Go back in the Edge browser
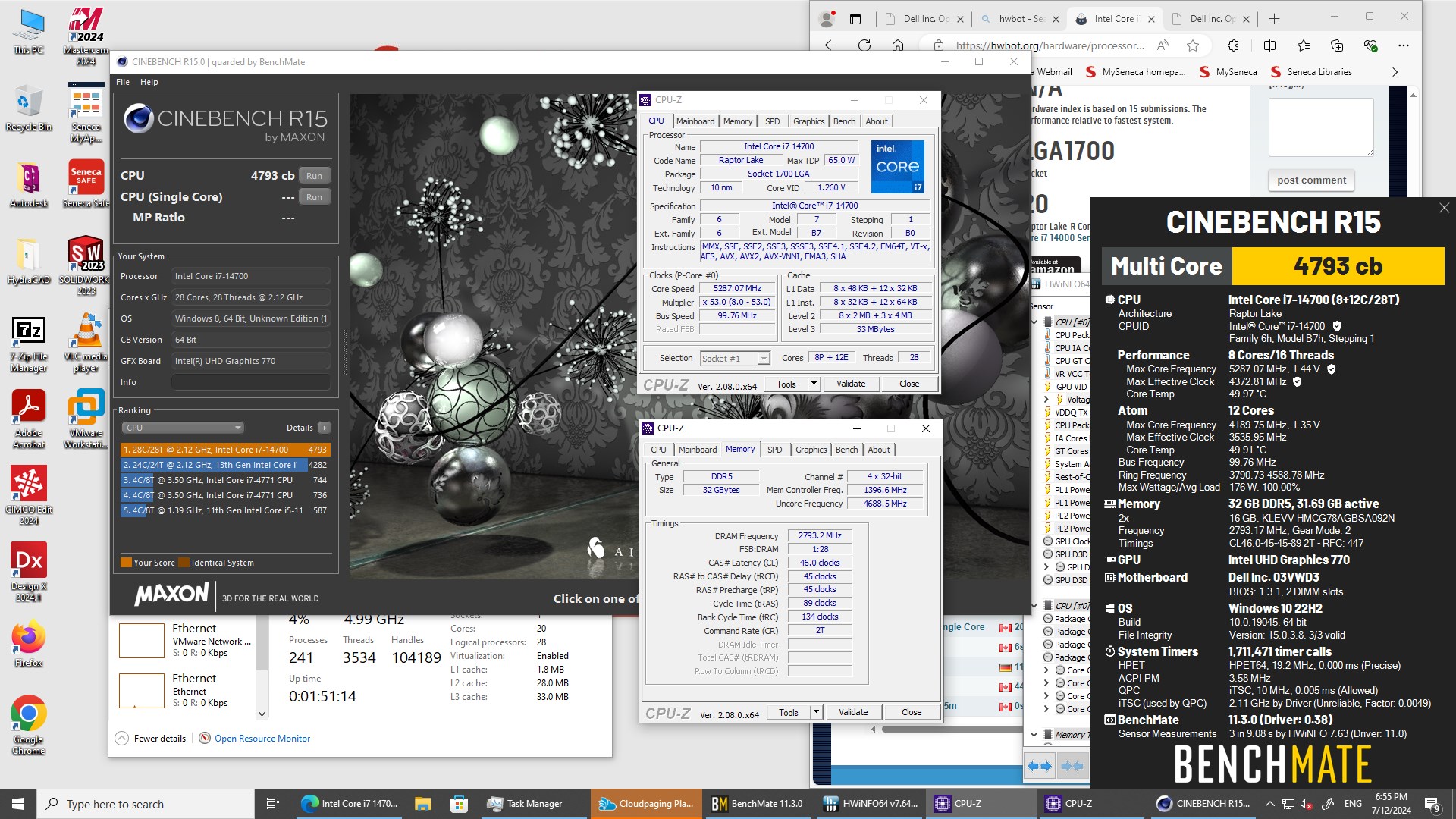 831,45
